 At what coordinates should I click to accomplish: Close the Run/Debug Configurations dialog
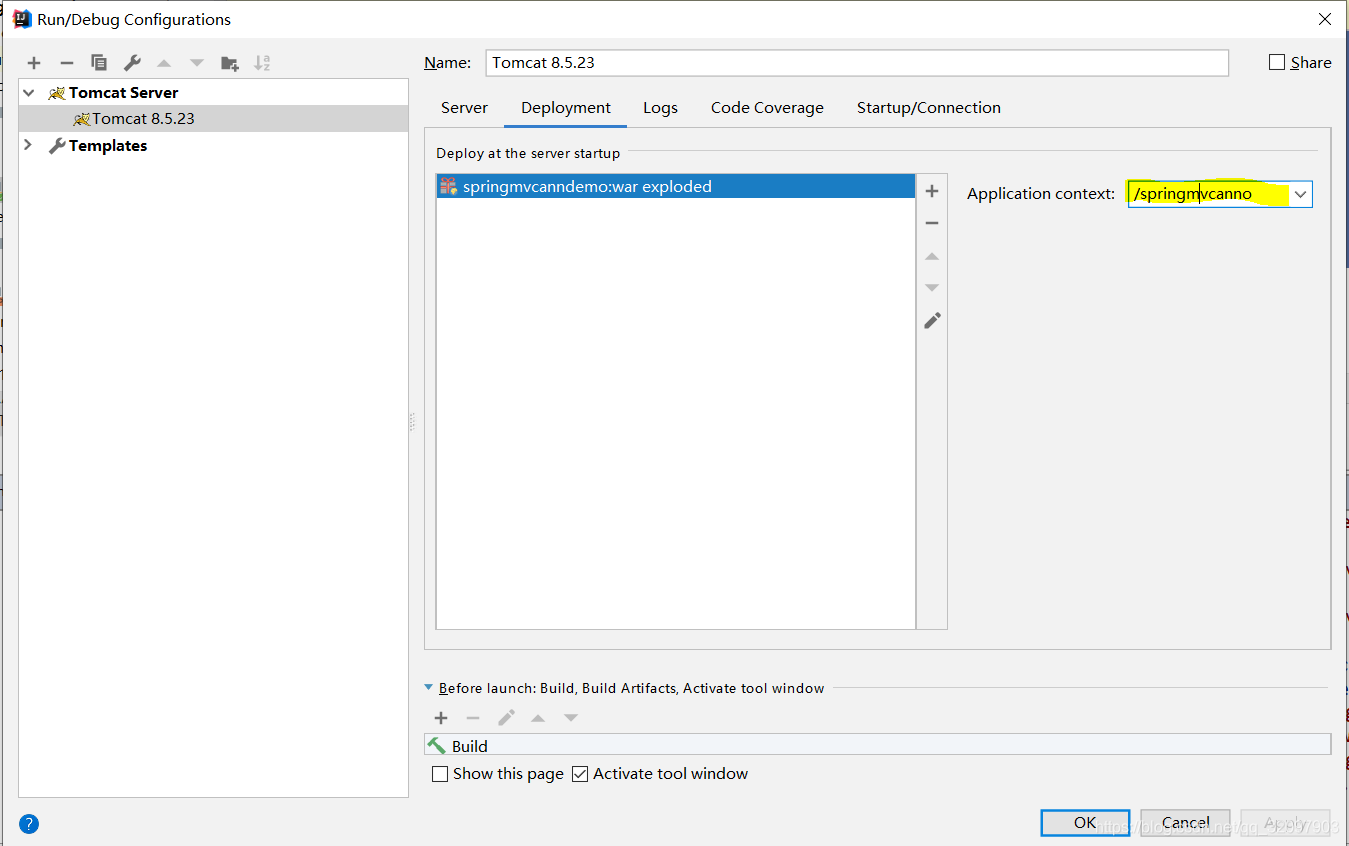click(1325, 19)
